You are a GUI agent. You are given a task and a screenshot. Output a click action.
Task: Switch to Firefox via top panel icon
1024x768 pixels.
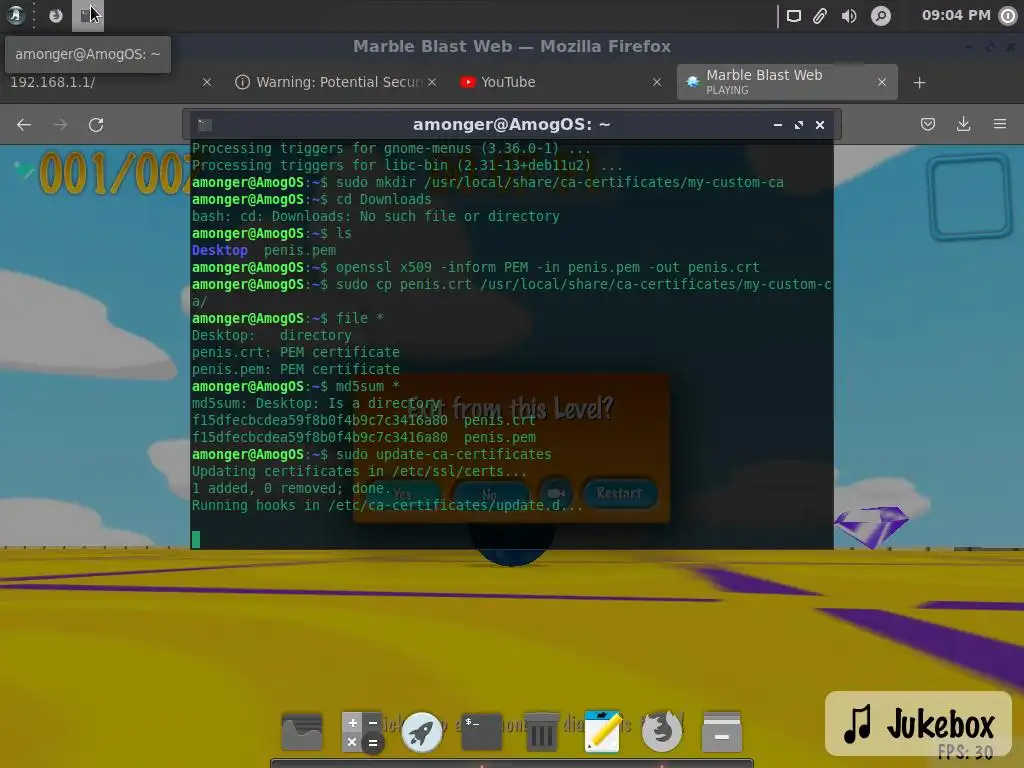click(56, 15)
